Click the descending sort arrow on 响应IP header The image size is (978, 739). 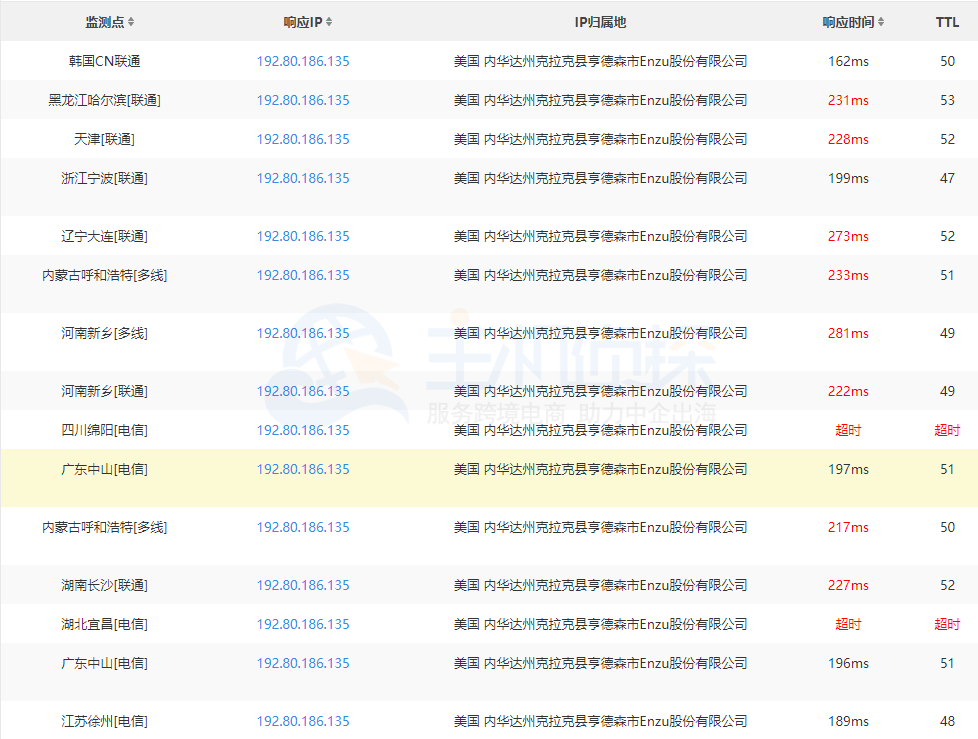click(x=329, y=23)
